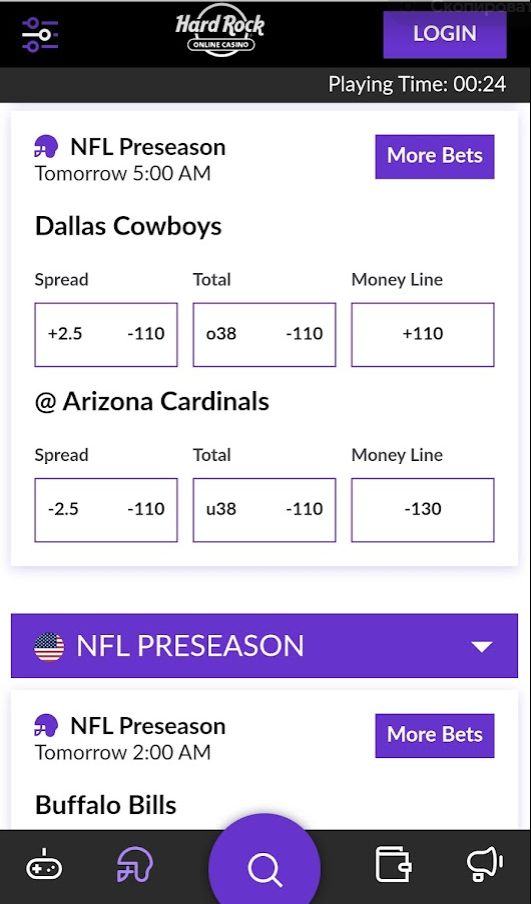Open the wallet icon in bottom bar

click(394, 864)
